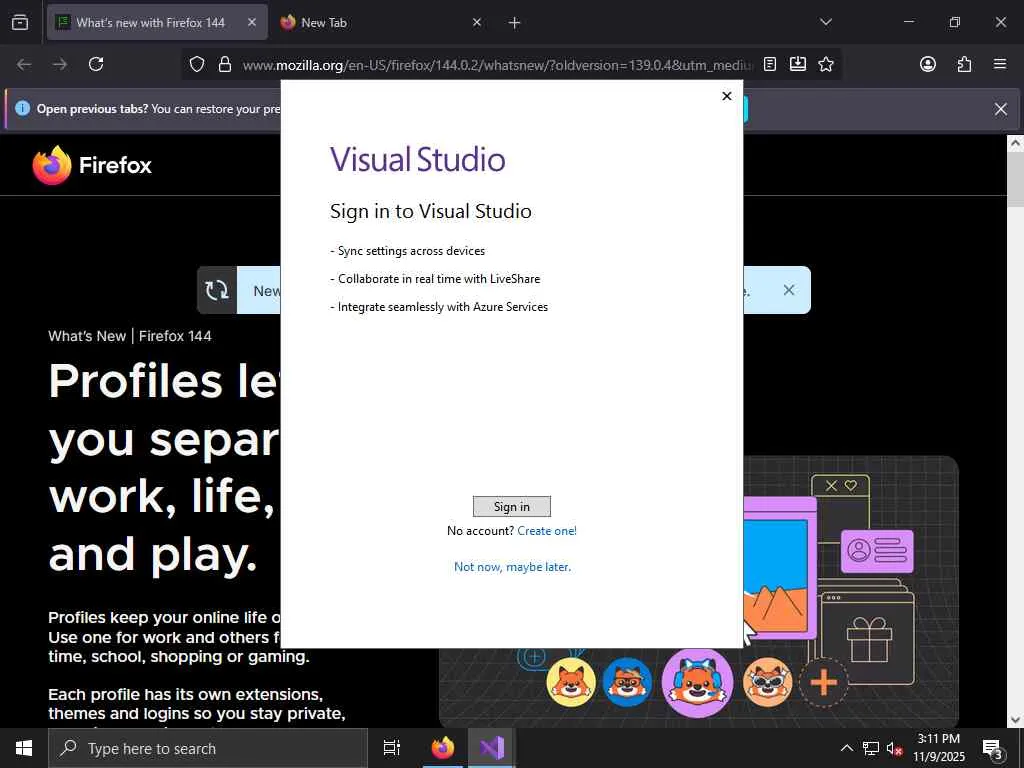The height and width of the screenshot is (768, 1024).
Task: Open Task View on the taskbar
Action: pyautogui.click(x=392, y=748)
